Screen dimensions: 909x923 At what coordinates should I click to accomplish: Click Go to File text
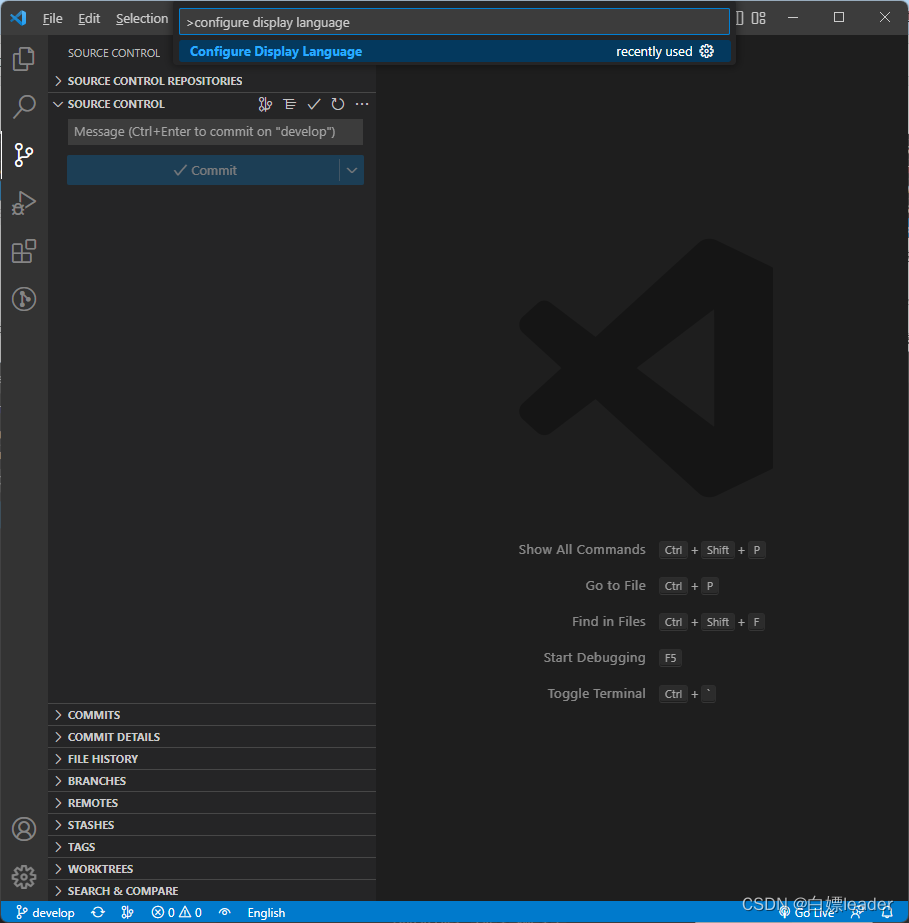point(615,586)
